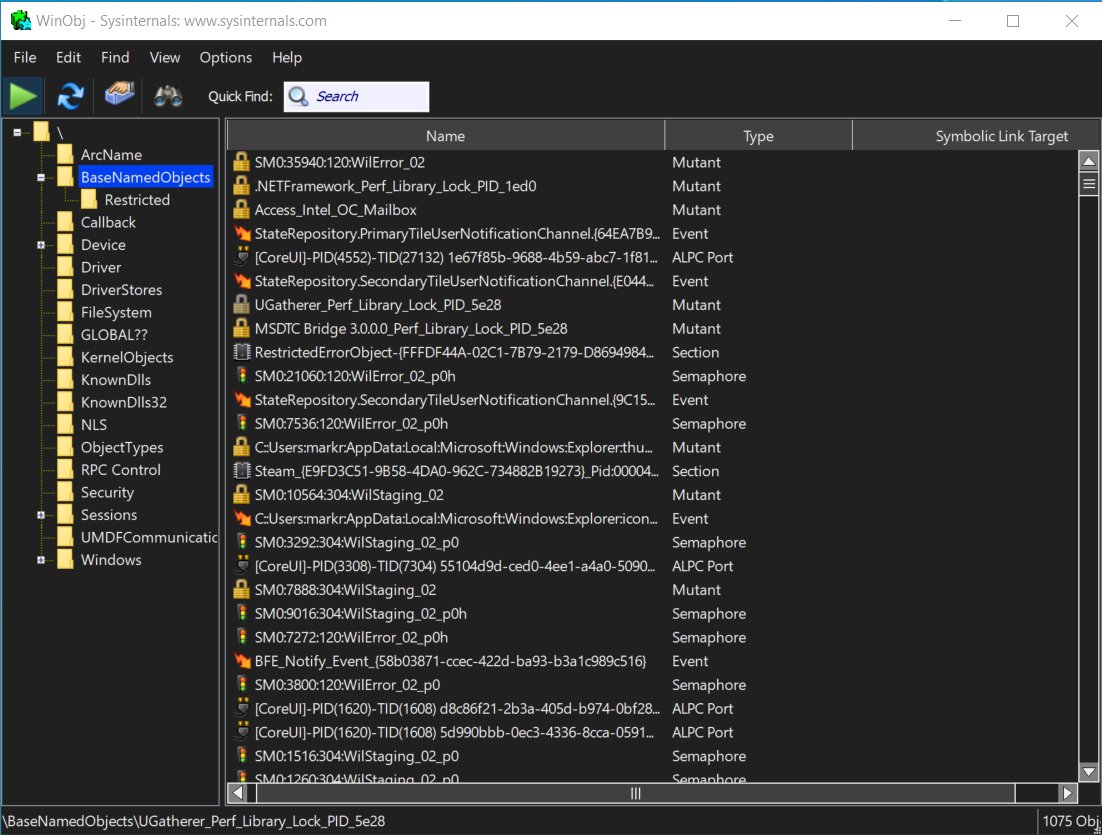Click the lock icon of MSDTC Bridge 3.0.0.0 entry
Image resolution: width=1102 pixels, height=835 pixels.
(241, 328)
